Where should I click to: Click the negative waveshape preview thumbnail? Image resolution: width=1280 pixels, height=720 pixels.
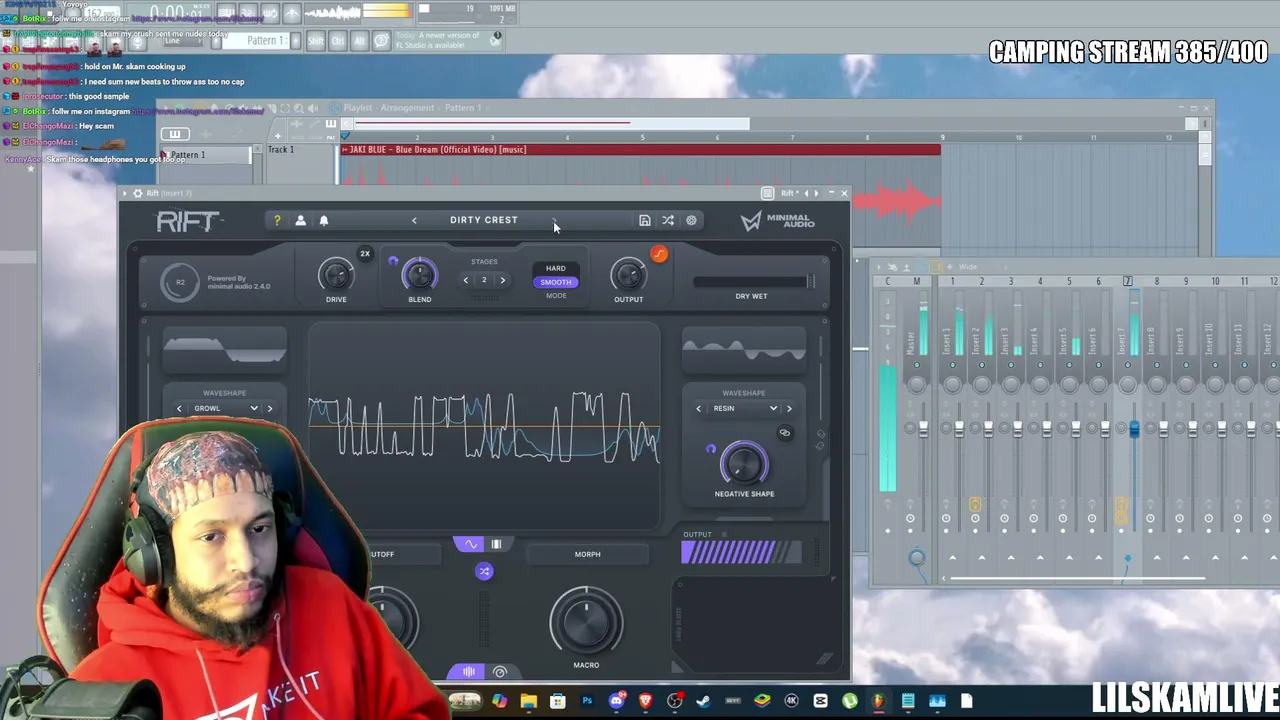coord(744,350)
